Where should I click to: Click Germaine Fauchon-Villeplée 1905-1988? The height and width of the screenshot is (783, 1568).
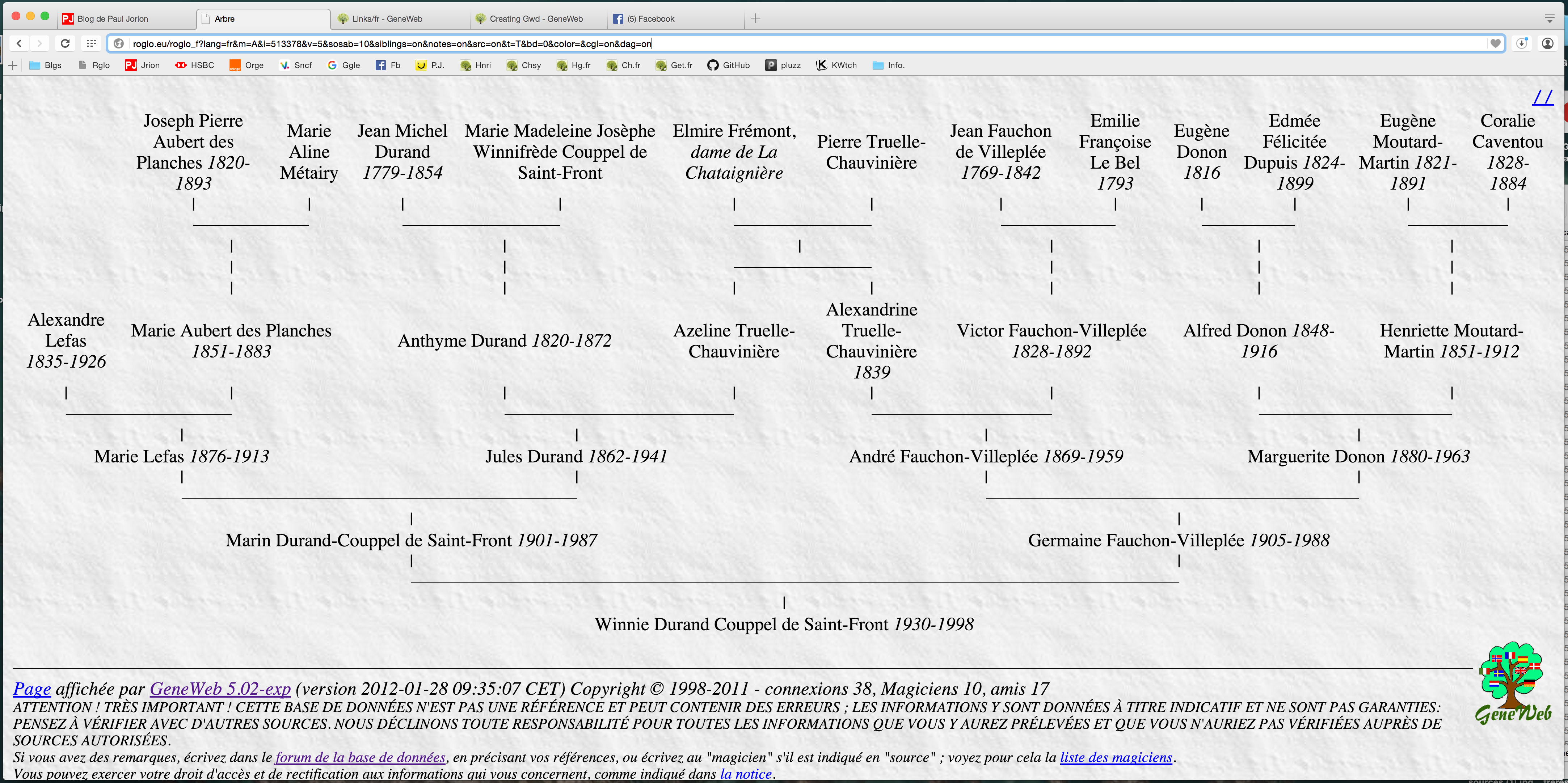[x=1179, y=540]
